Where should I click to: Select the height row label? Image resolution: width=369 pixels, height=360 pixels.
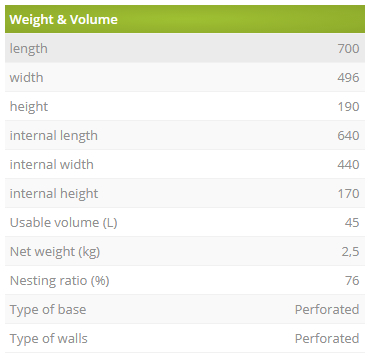pyautogui.click(x=29, y=107)
